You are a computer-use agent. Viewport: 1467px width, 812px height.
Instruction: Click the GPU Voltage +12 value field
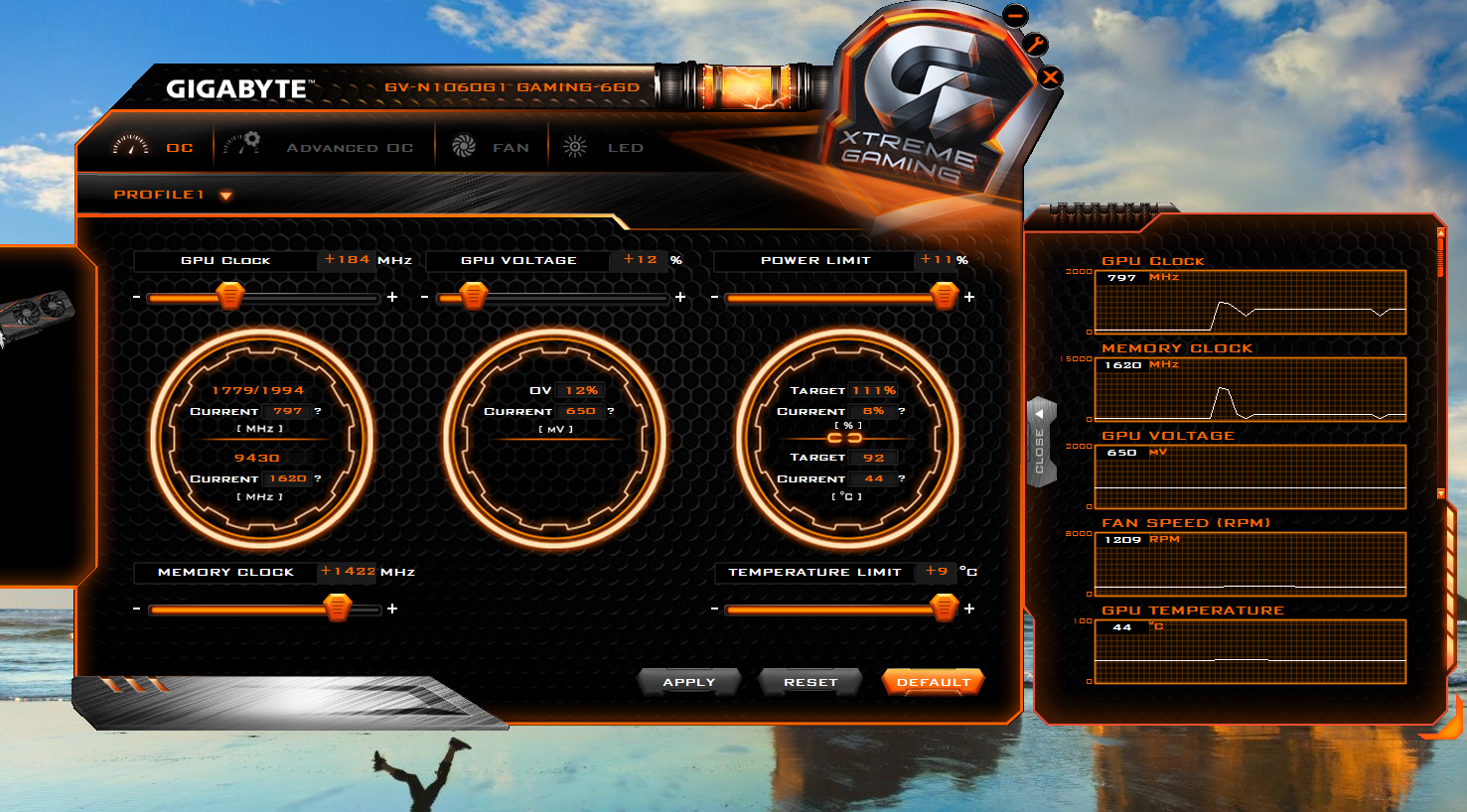pos(641,260)
